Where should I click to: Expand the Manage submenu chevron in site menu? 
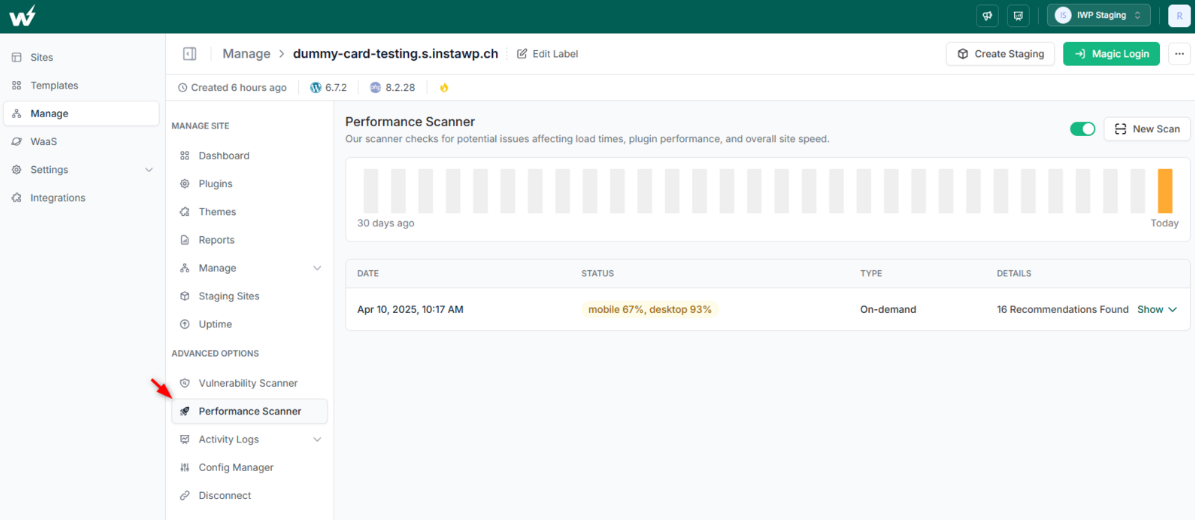[x=317, y=268]
